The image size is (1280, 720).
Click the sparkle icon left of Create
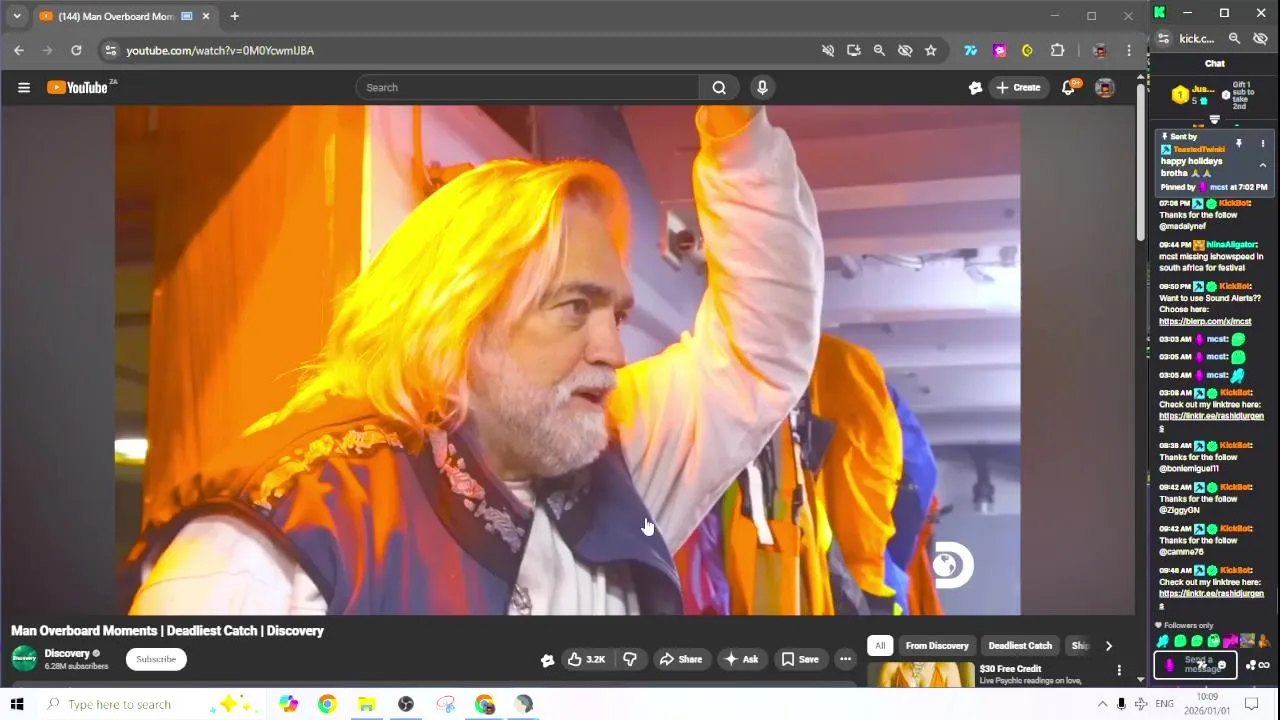click(x=976, y=88)
